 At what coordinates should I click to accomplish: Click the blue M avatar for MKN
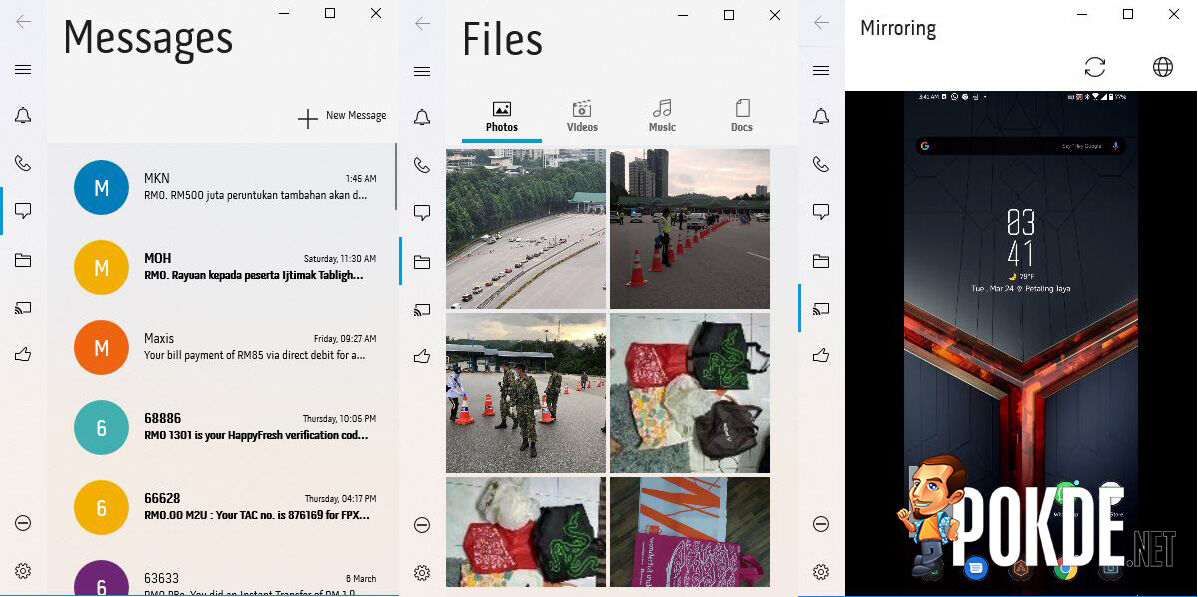(x=102, y=187)
